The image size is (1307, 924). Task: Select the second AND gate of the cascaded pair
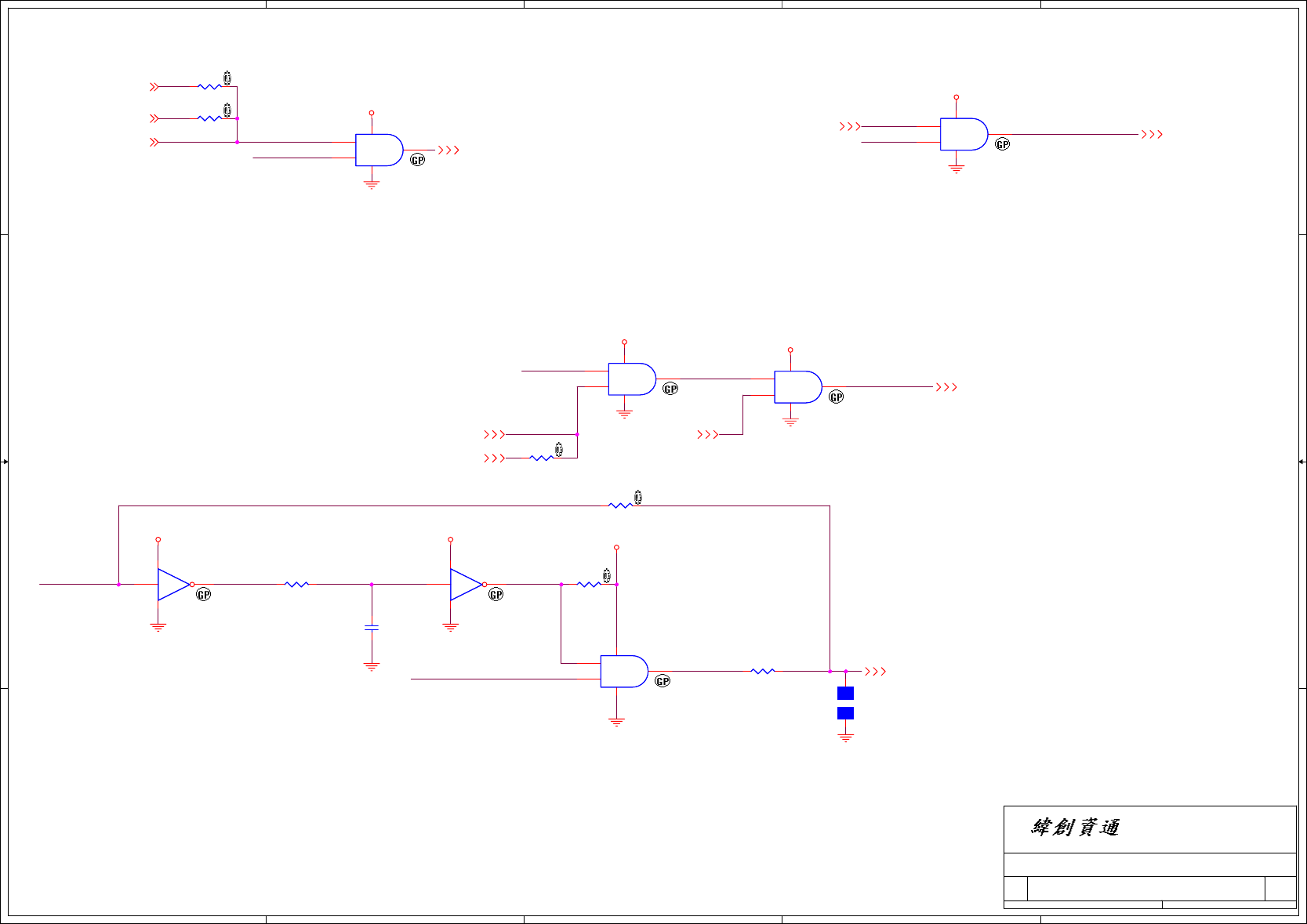point(798,387)
